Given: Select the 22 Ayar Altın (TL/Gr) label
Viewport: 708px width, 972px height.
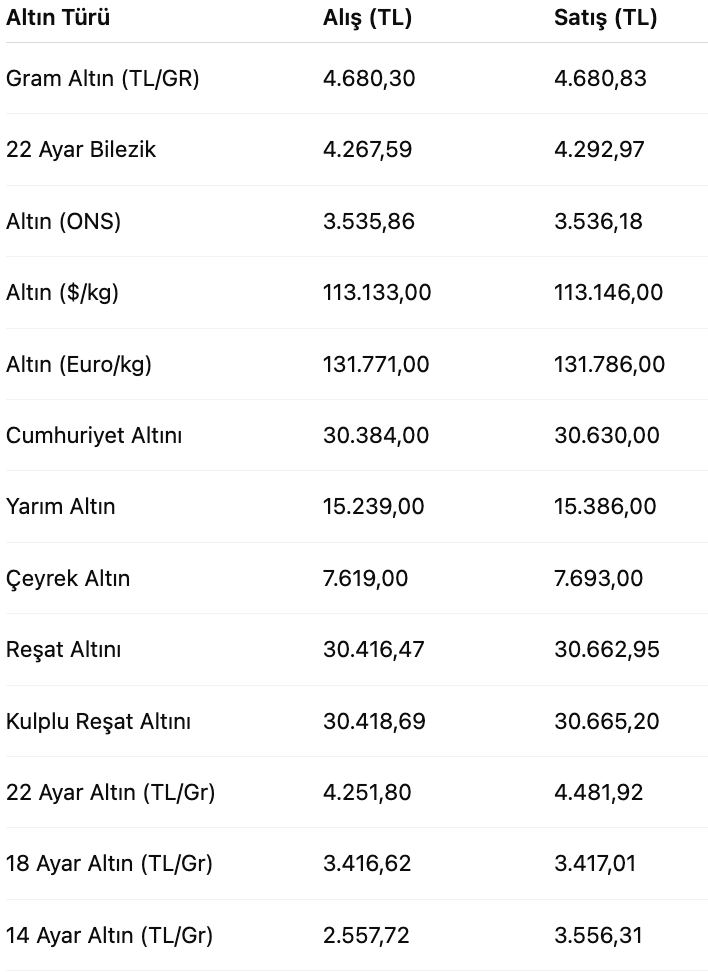Looking at the screenshot, I should point(110,792).
